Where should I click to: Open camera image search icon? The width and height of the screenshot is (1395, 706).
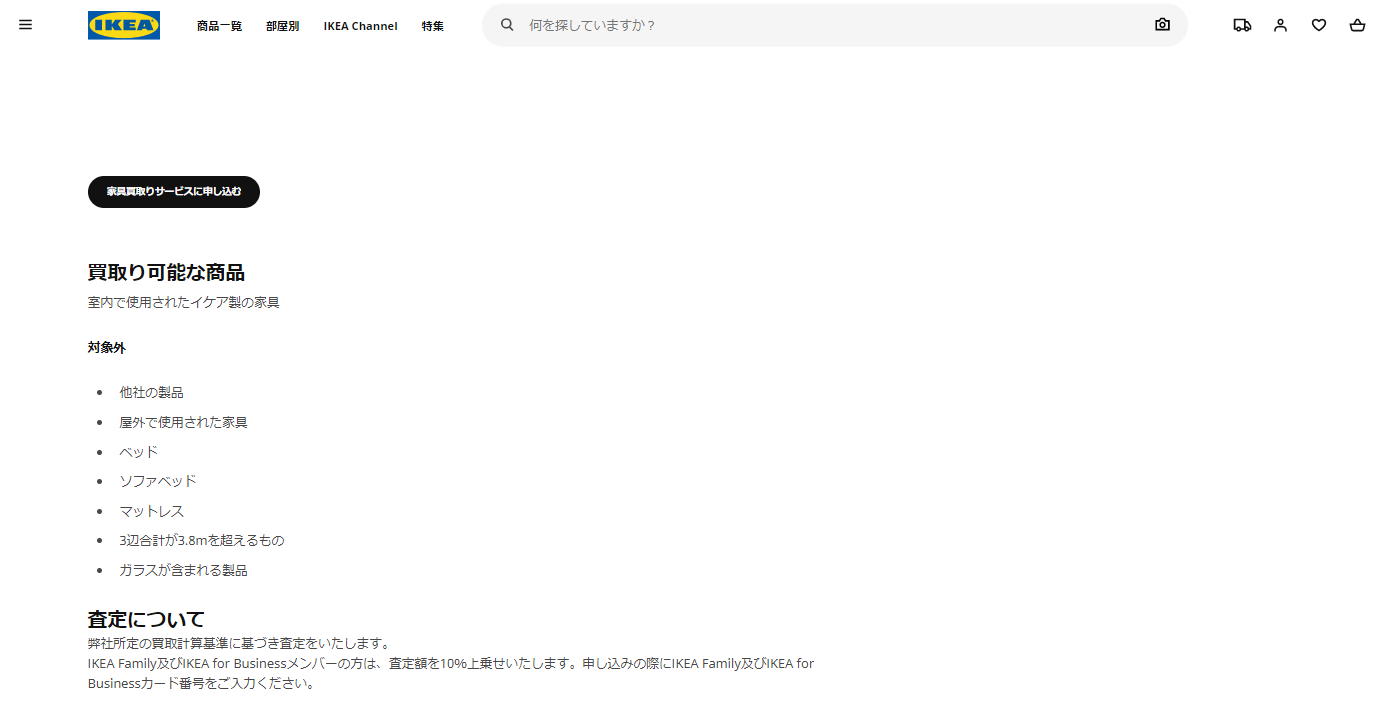1162,25
